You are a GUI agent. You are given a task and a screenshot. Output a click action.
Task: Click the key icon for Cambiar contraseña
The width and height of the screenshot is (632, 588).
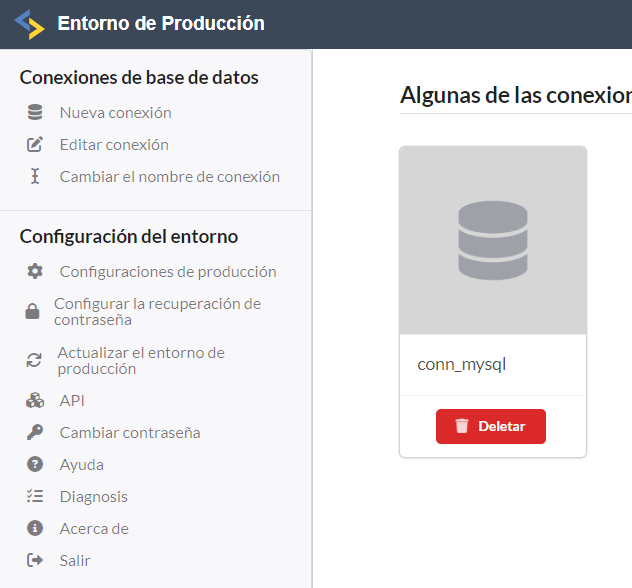click(x=35, y=433)
